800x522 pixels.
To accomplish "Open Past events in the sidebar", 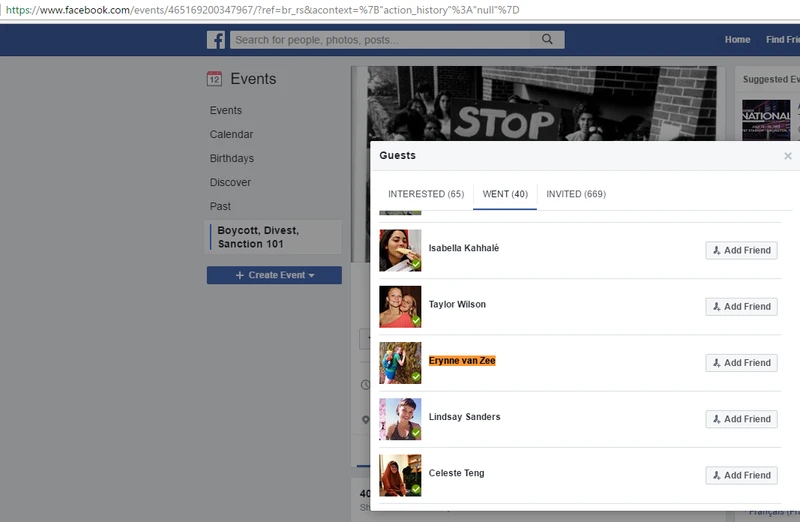I will click(x=220, y=206).
